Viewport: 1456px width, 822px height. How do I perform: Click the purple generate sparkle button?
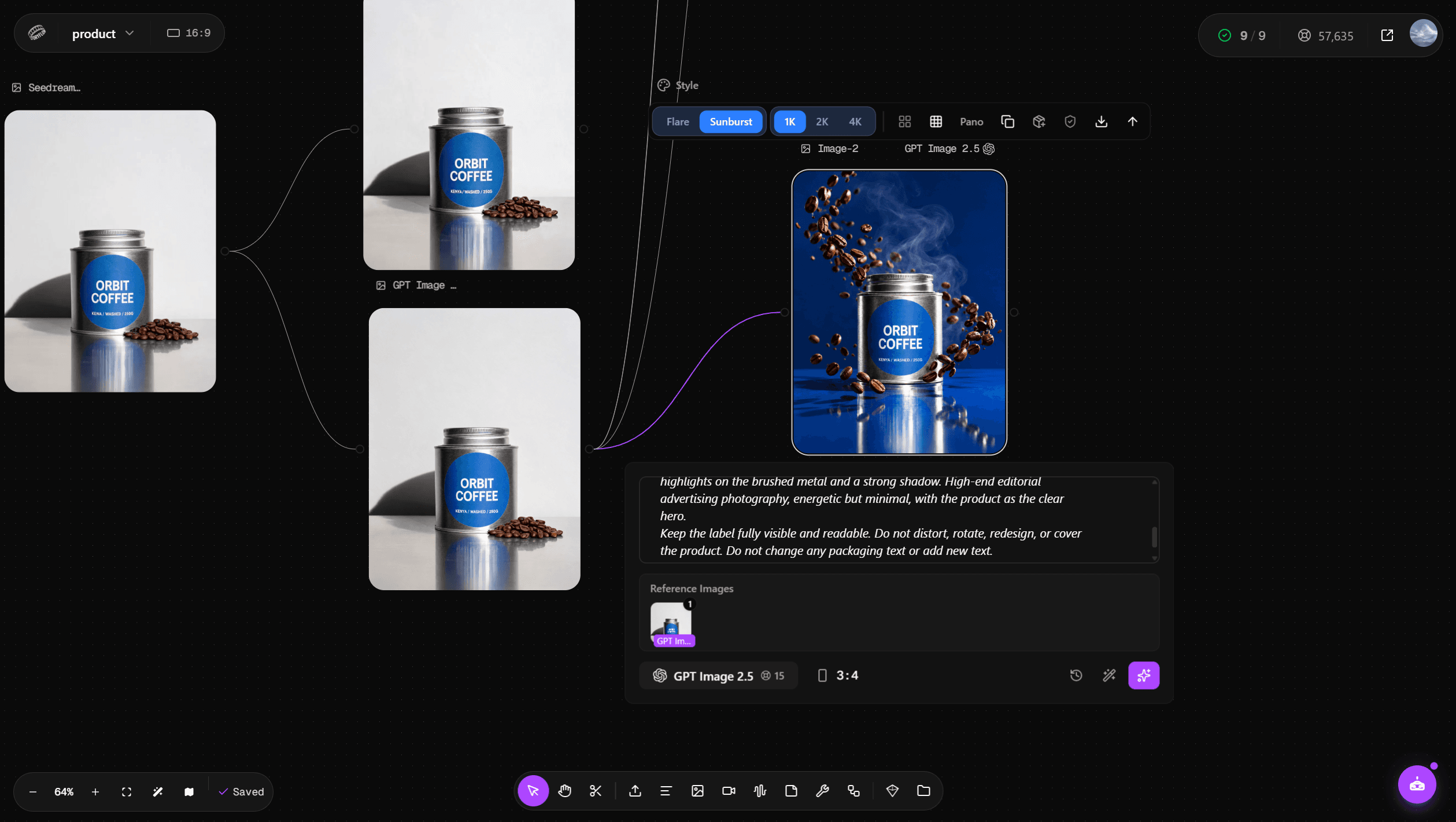point(1144,675)
